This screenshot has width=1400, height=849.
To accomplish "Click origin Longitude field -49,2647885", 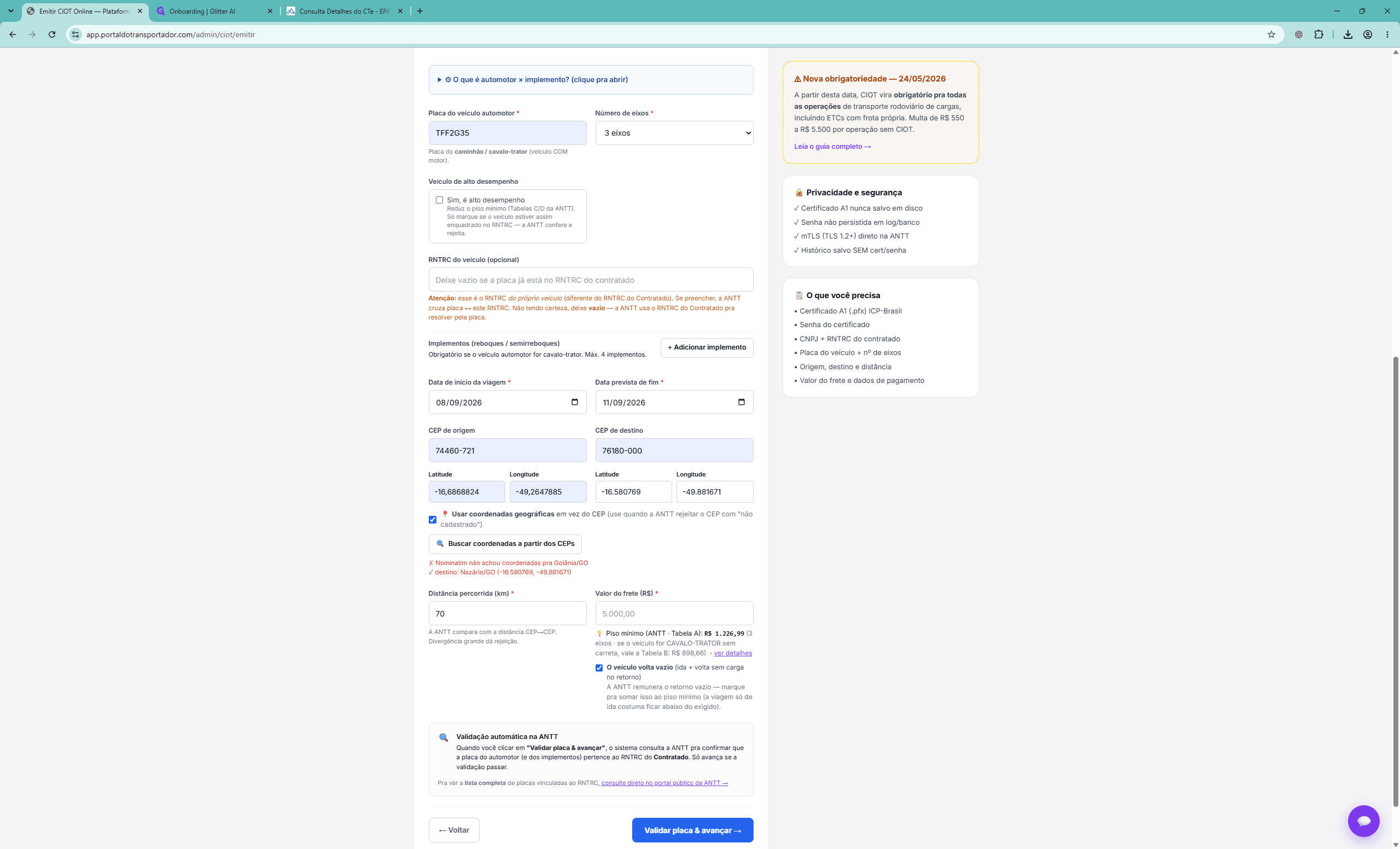I will click(548, 492).
